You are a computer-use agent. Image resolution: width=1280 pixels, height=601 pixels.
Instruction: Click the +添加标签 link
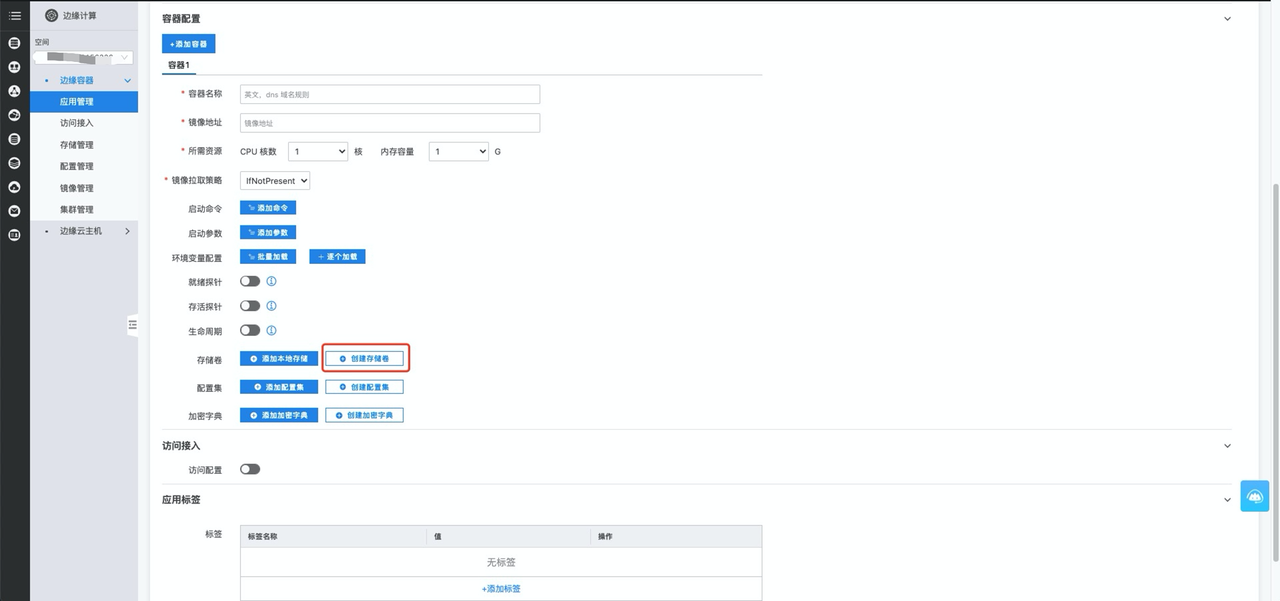click(501, 589)
